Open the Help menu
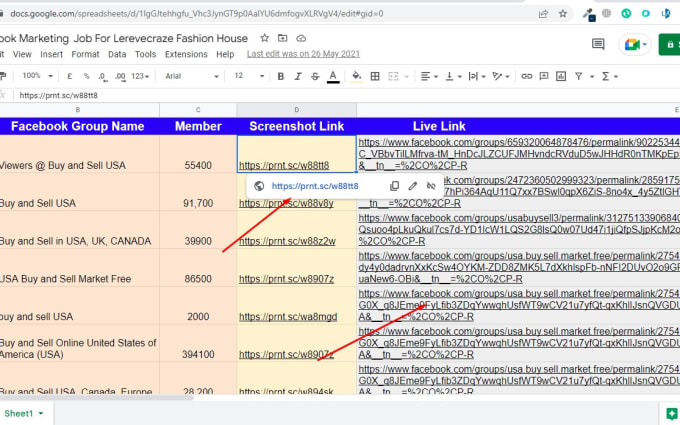 [225, 54]
